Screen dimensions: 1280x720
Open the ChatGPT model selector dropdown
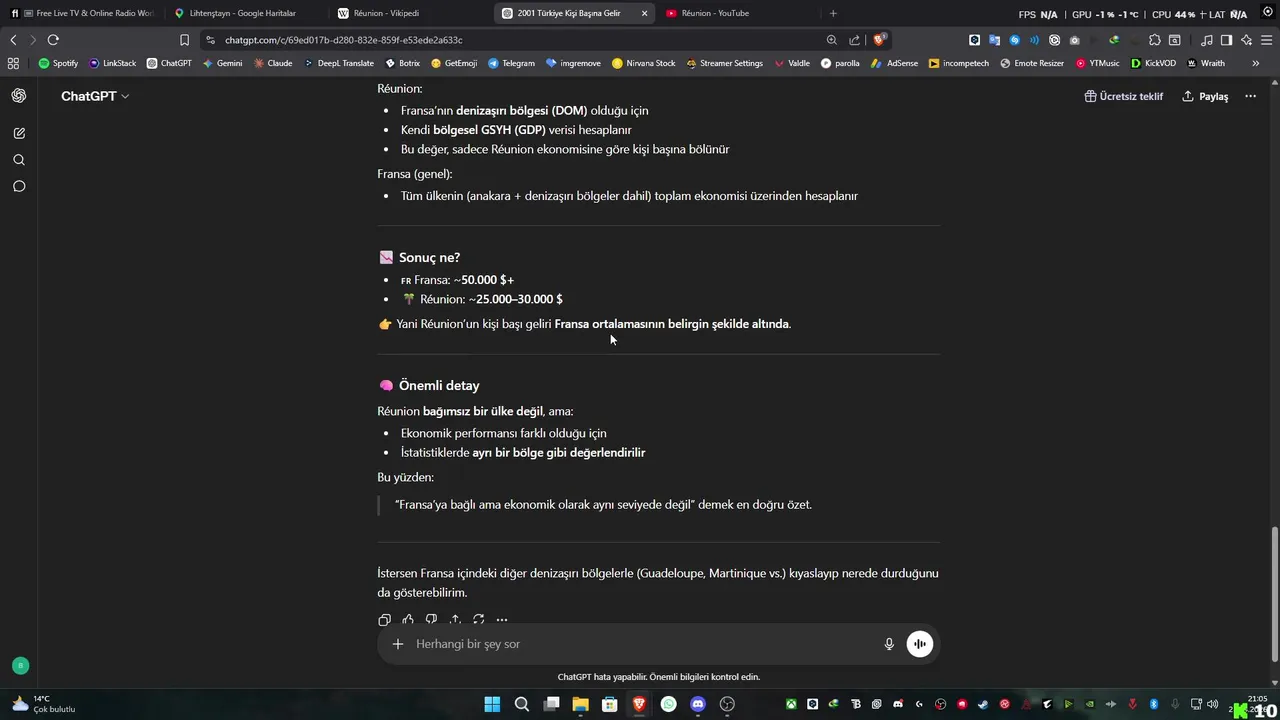(x=95, y=96)
